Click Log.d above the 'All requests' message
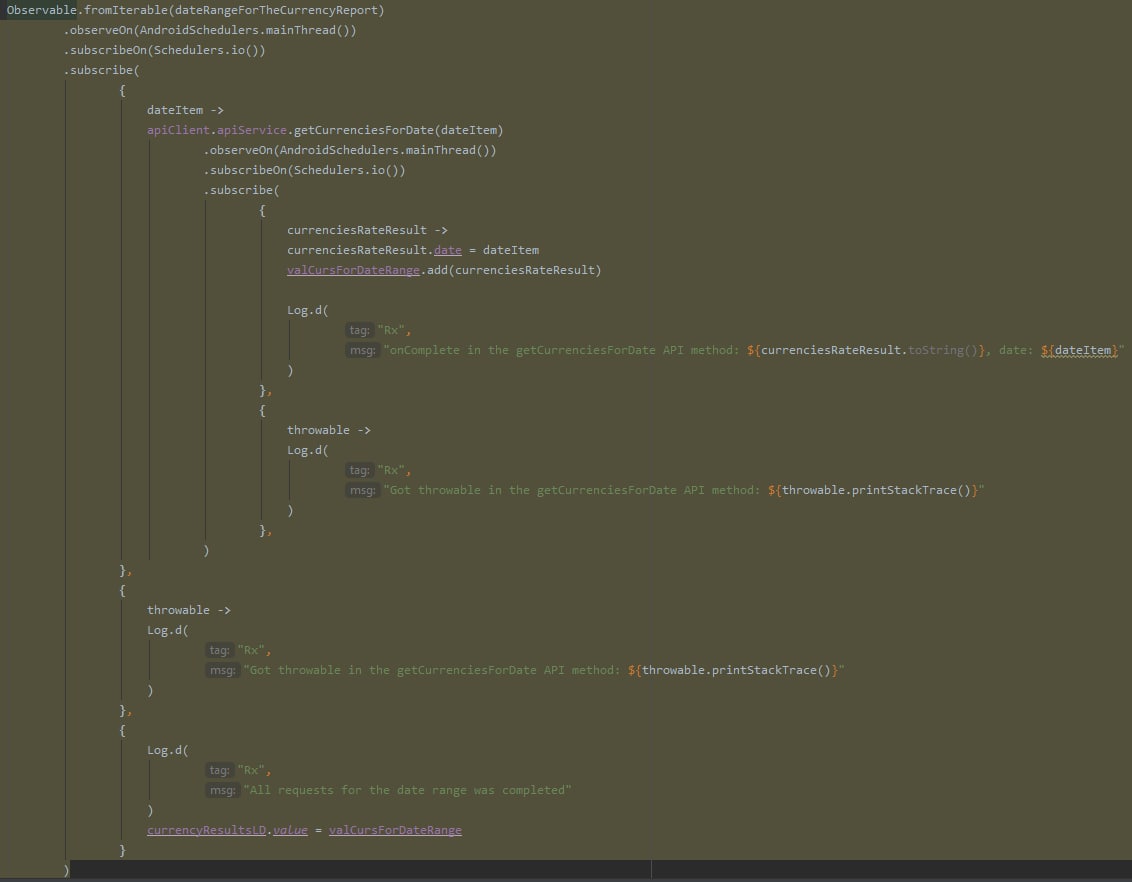 [x=167, y=751]
